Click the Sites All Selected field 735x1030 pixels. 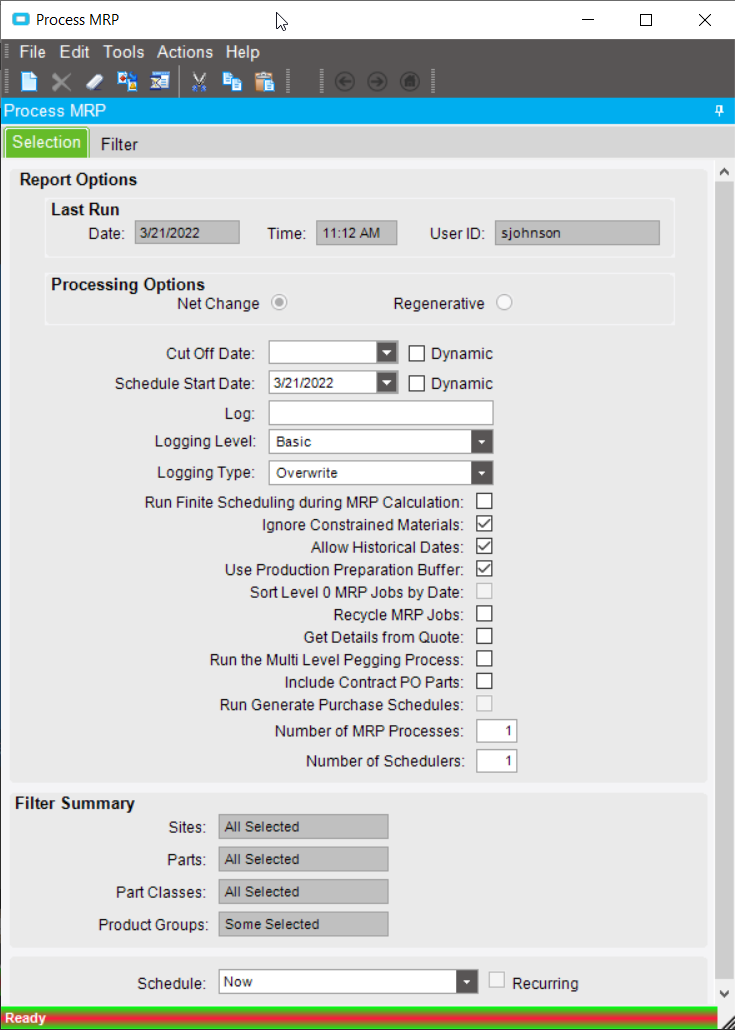pyautogui.click(x=303, y=827)
